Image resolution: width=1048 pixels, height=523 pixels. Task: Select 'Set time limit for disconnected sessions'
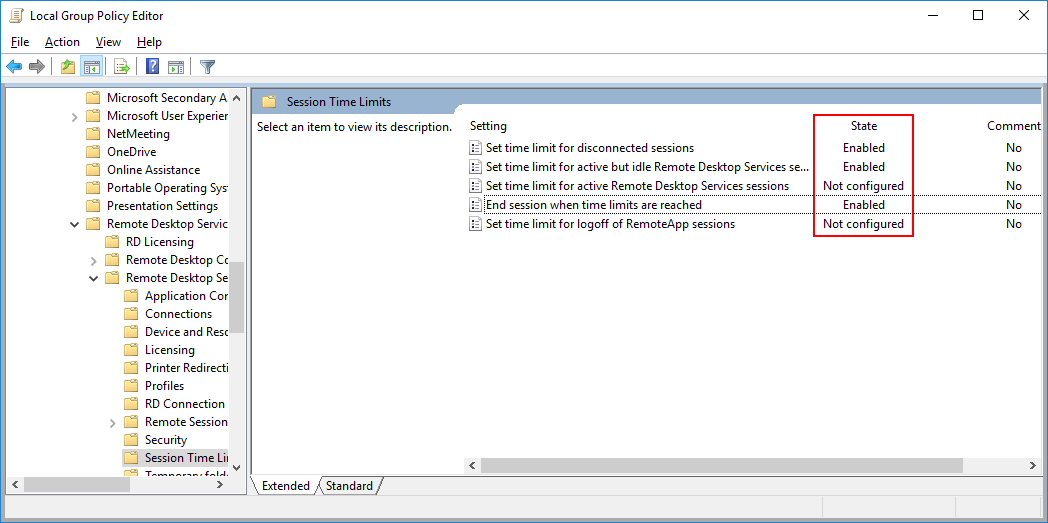click(x=590, y=148)
